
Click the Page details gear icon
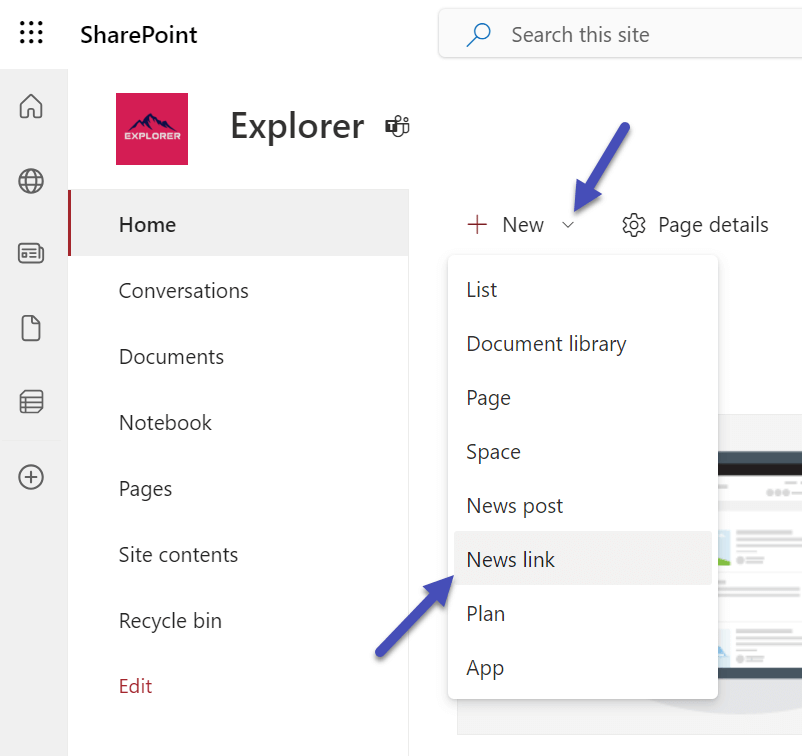click(x=634, y=225)
